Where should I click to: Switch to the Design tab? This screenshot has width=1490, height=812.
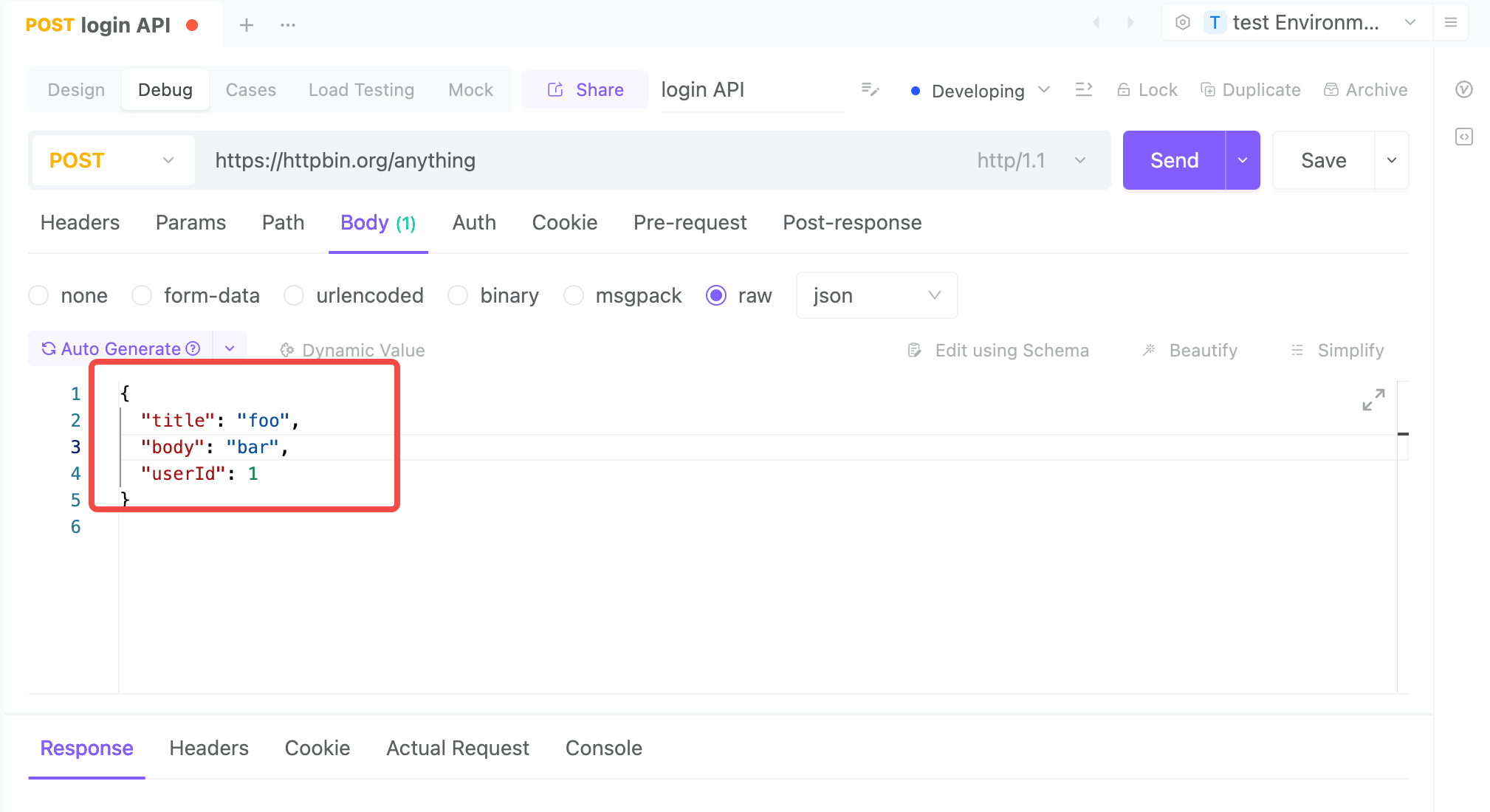coord(76,89)
